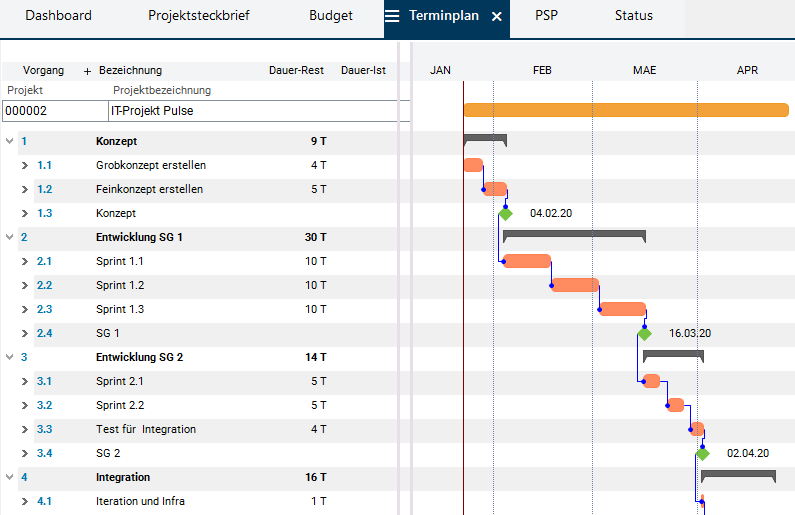
Task: Click the Dauer-Rest column header
Action: pyautogui.click(x=296, y=71)
